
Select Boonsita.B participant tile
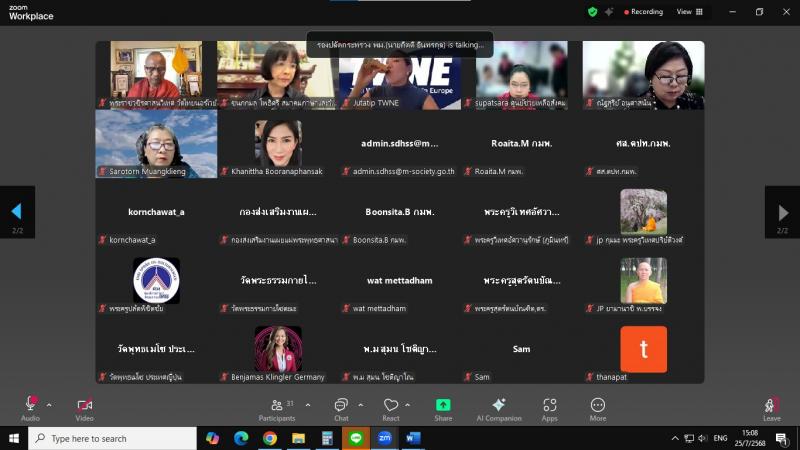pyautogui.click(x=400, y=212)
